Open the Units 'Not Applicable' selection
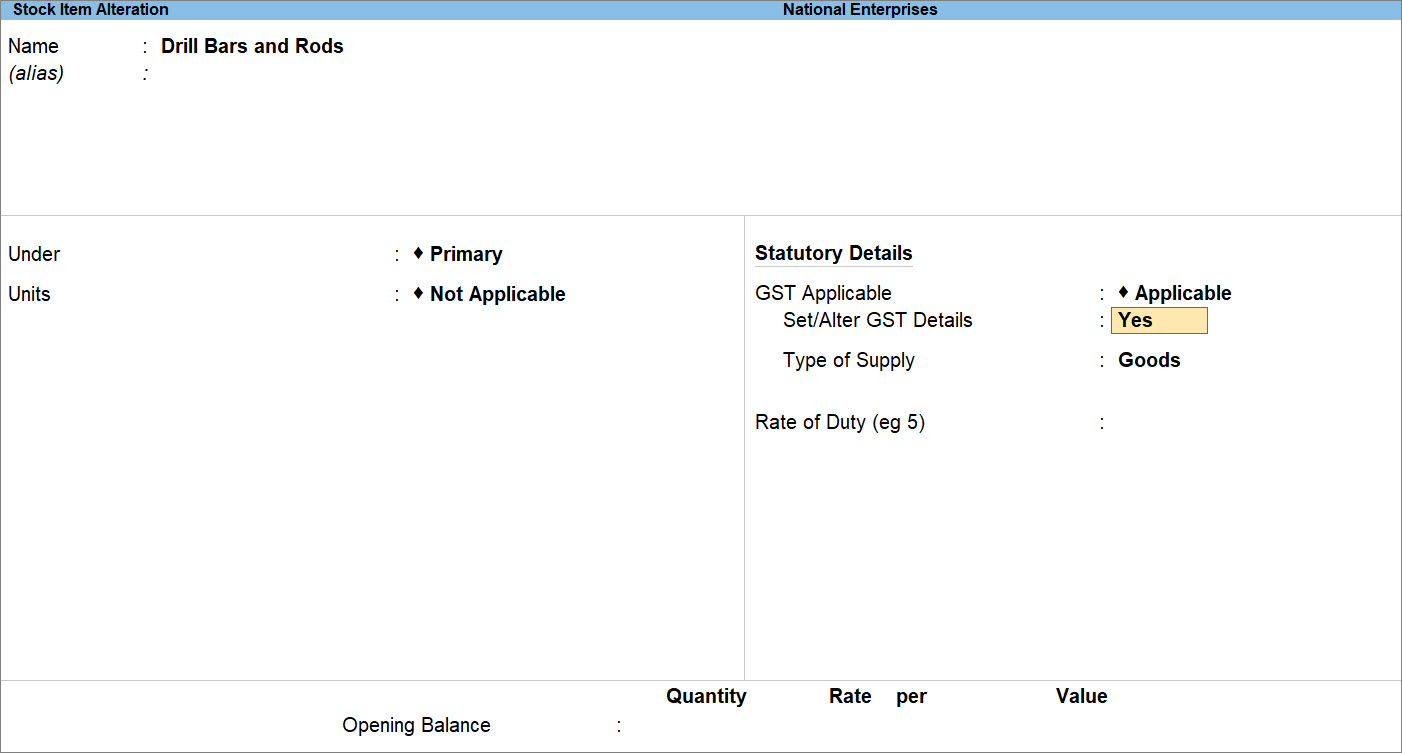1402x753 pixels. 497,294
